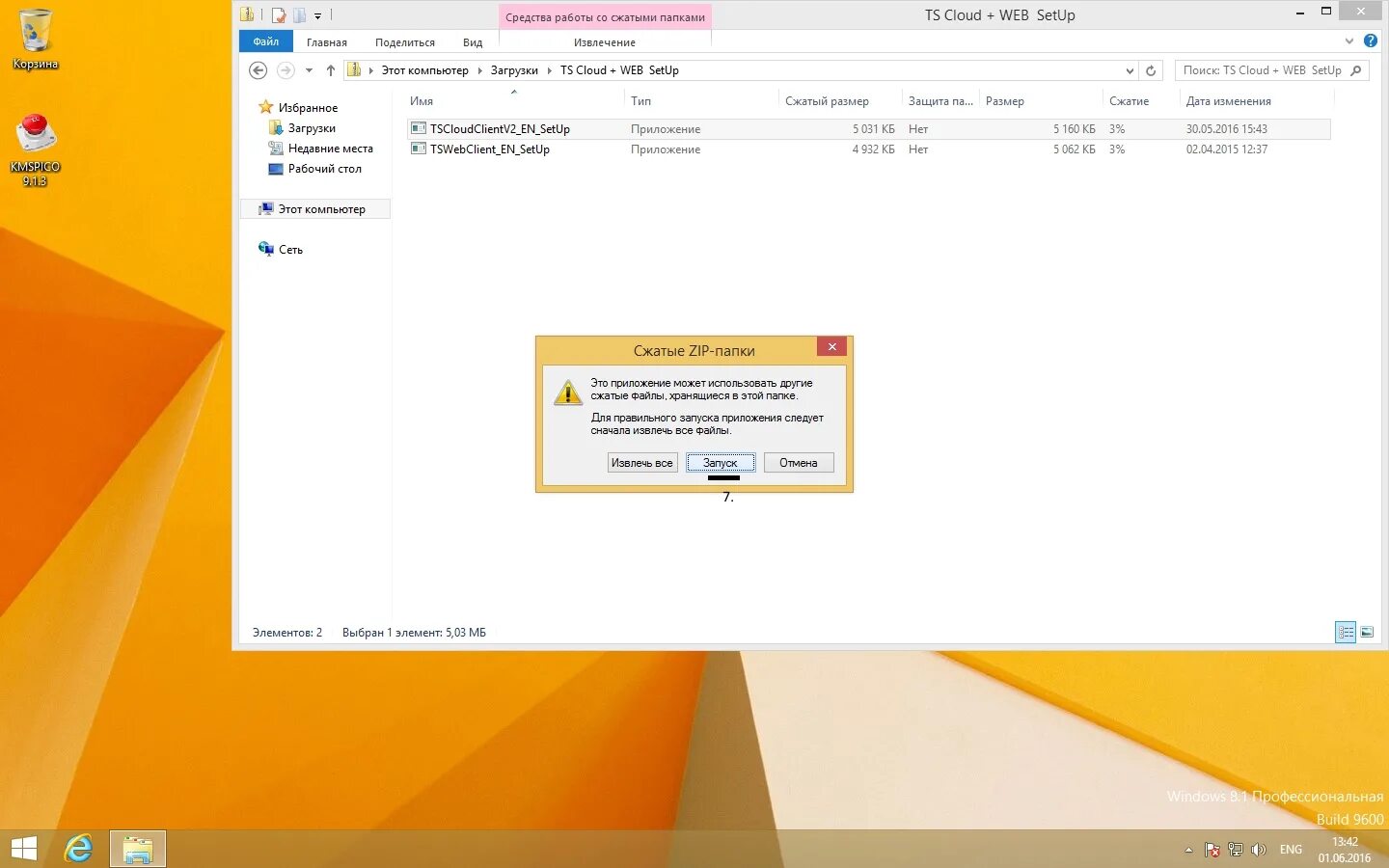
Task: Click the zip folder icon in title bar
Action: [x=248, y=14]
